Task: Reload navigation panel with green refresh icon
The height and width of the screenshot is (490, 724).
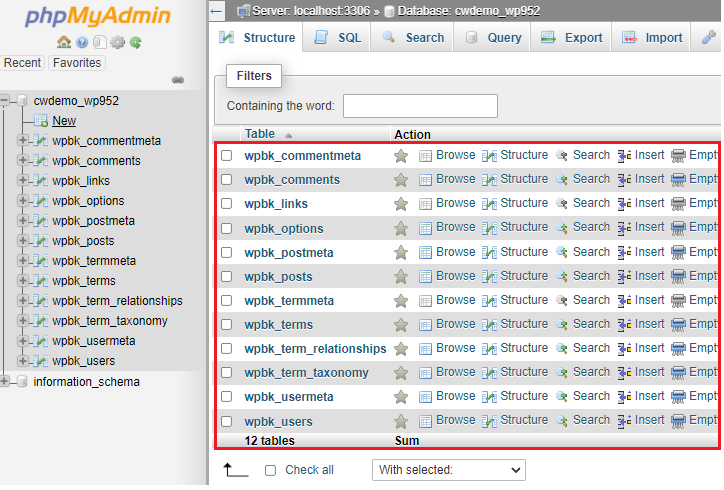Action: tap(135, 42)
